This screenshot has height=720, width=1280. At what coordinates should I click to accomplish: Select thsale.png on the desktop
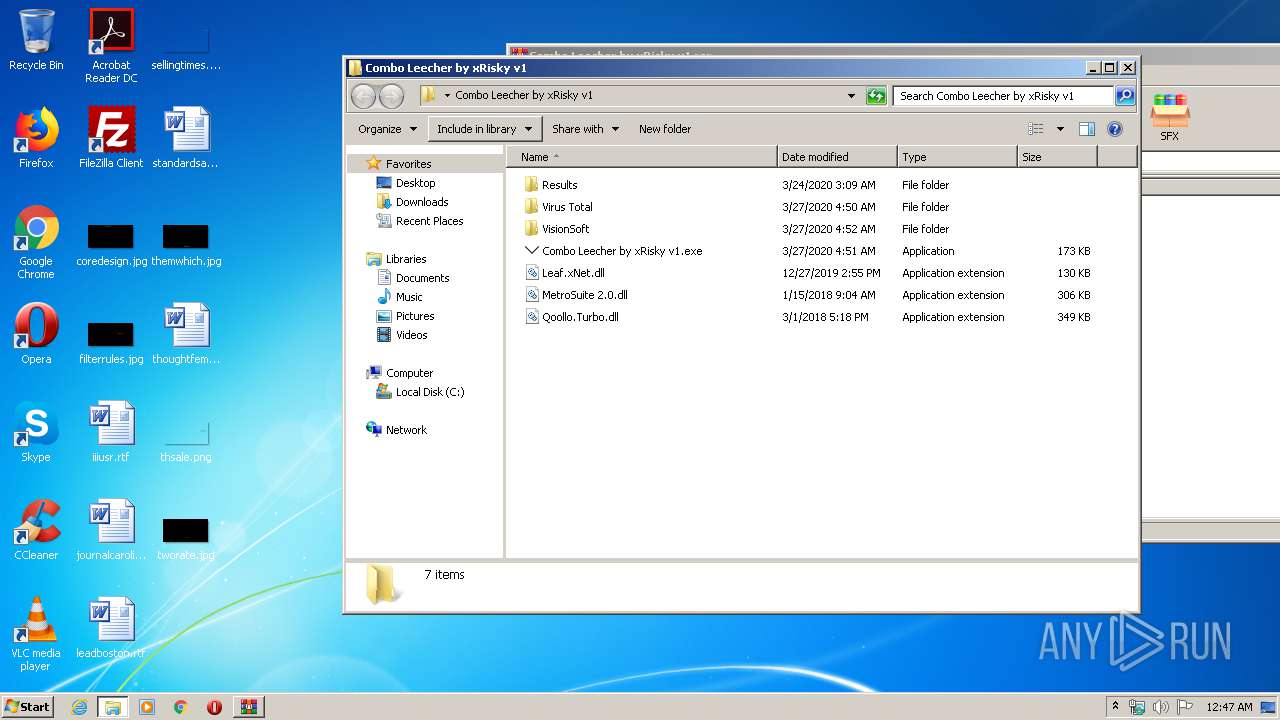(x=186, y=442)
